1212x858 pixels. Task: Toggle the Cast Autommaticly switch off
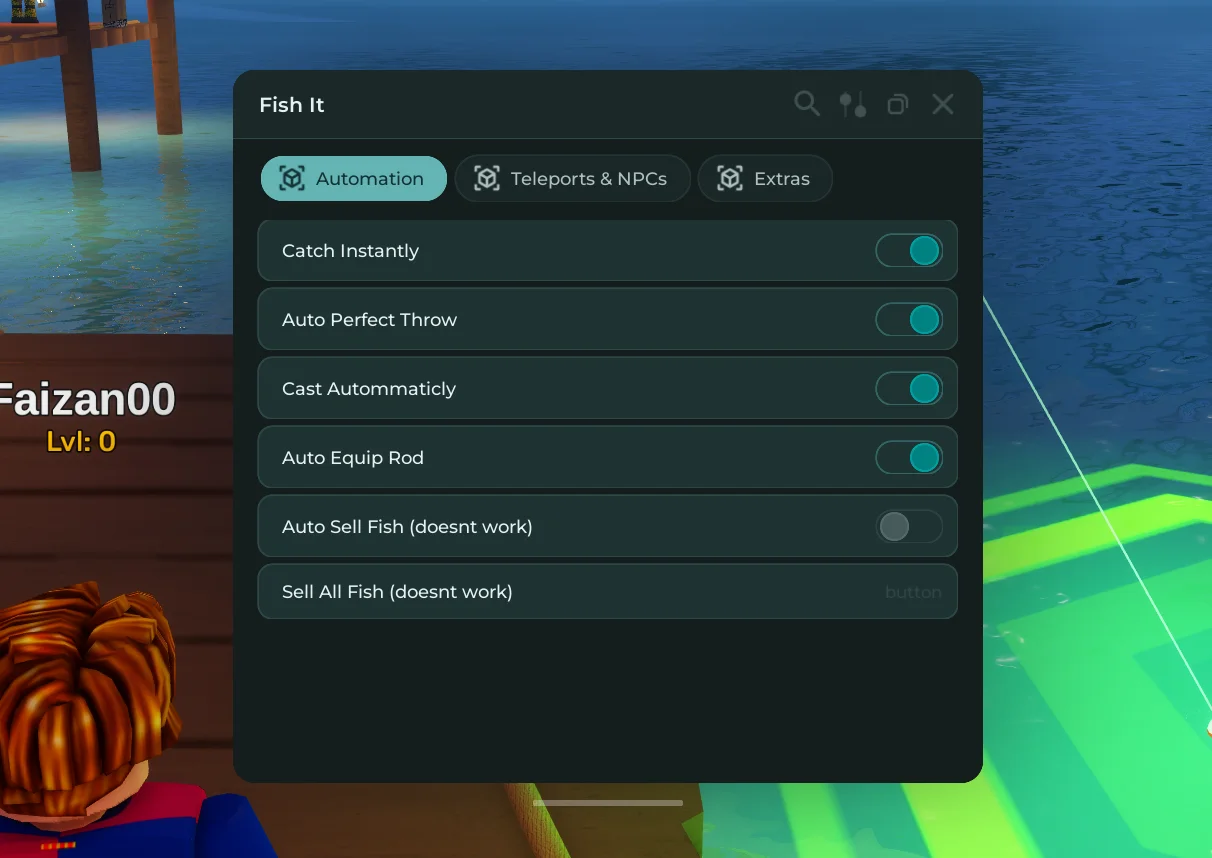tap(909, 389)
